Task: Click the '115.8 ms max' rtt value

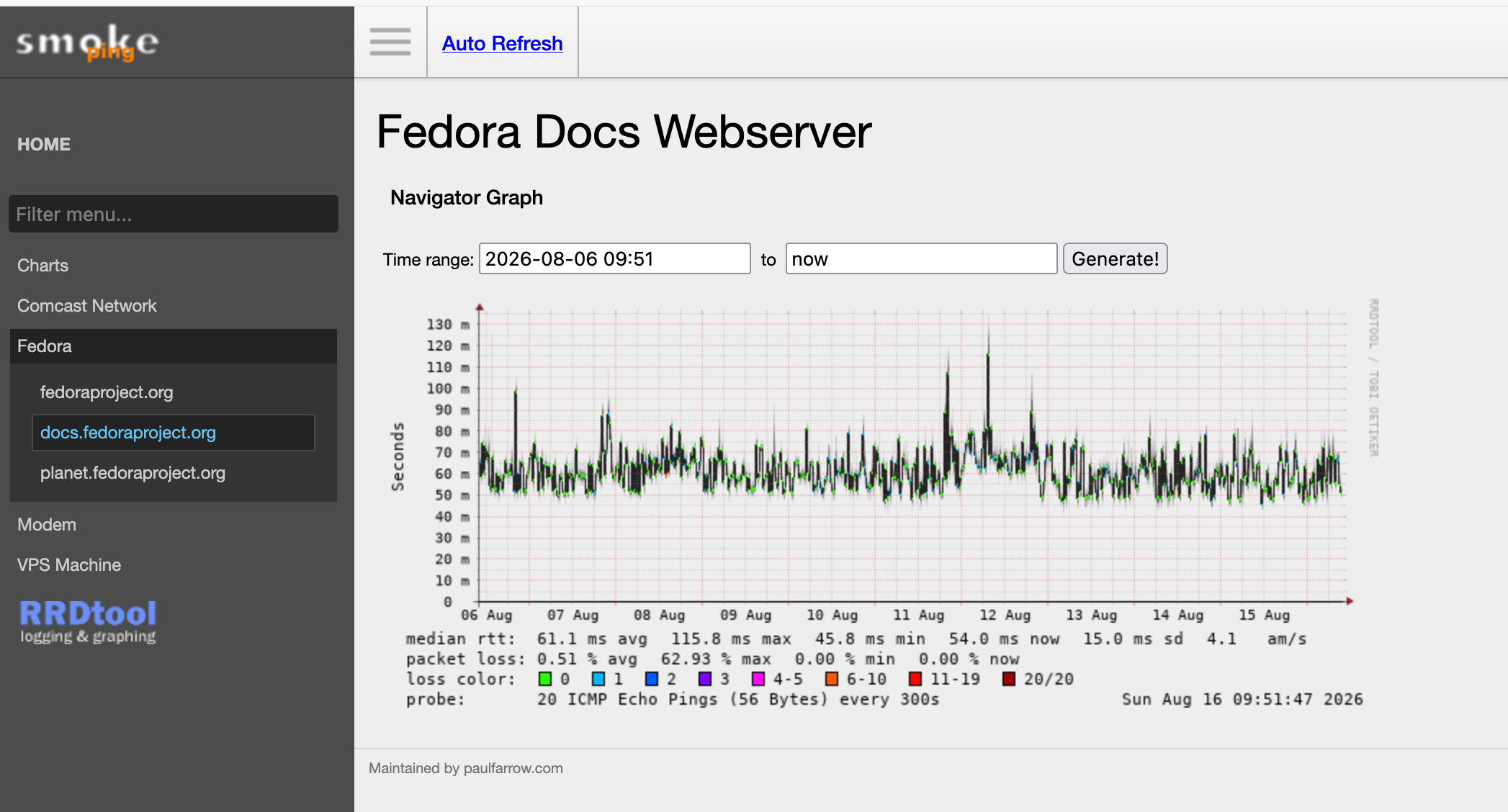Action: (731, 639)
